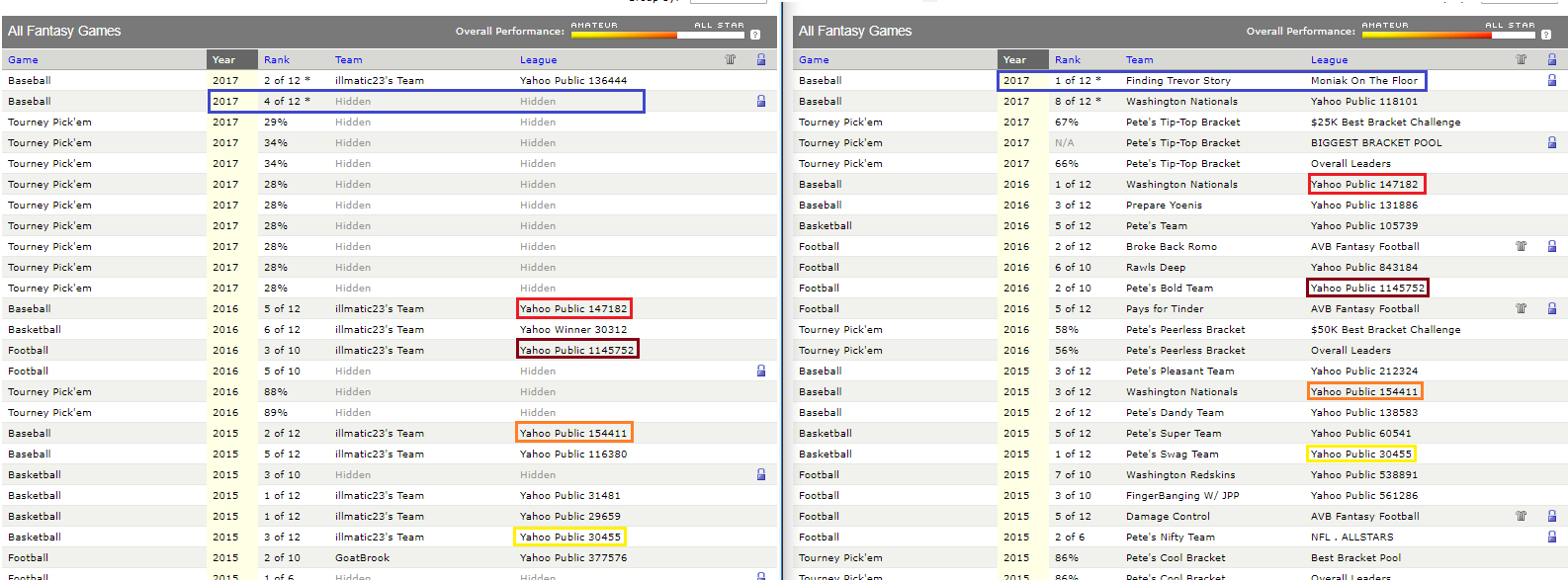Viewport: 1568px width, 580px height.
Task: Click trophy icon on Pays for Tinder row
Action: (x=1522, y=308)
